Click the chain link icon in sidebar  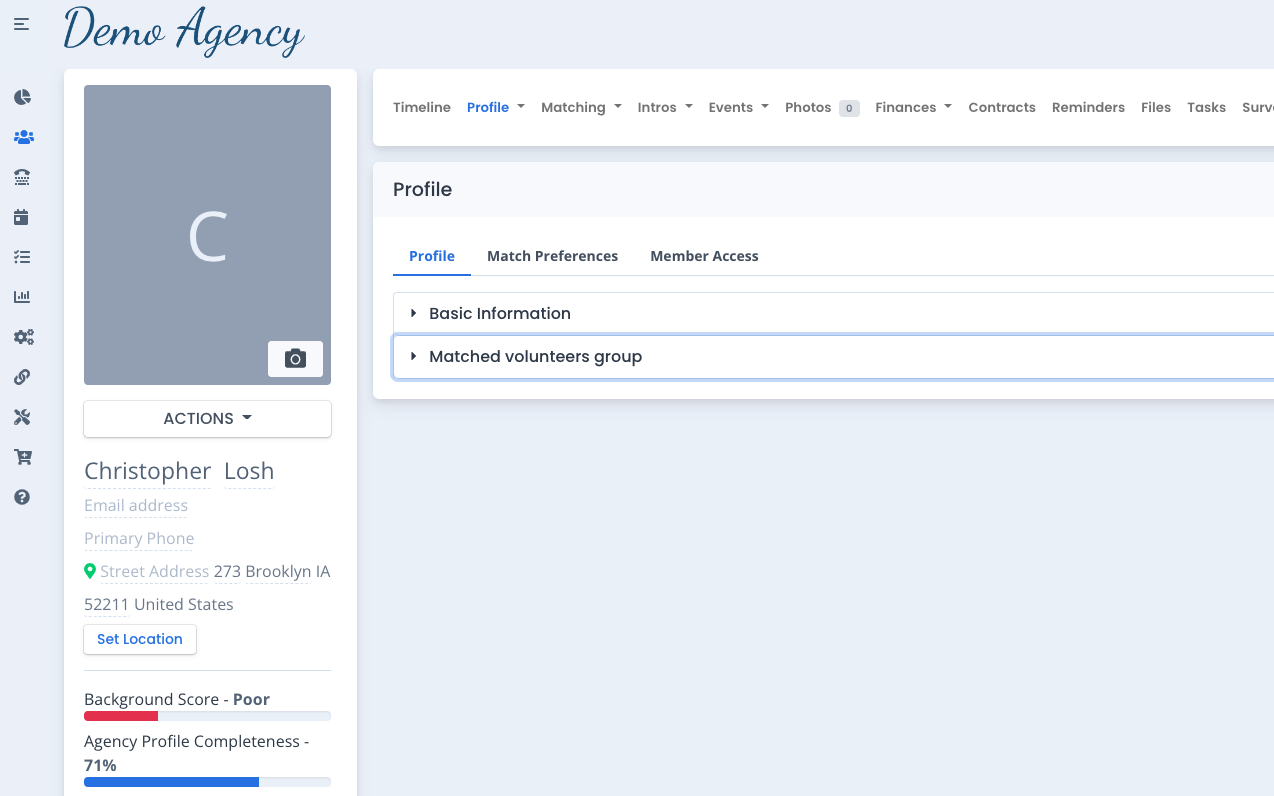tap(22, 377)
